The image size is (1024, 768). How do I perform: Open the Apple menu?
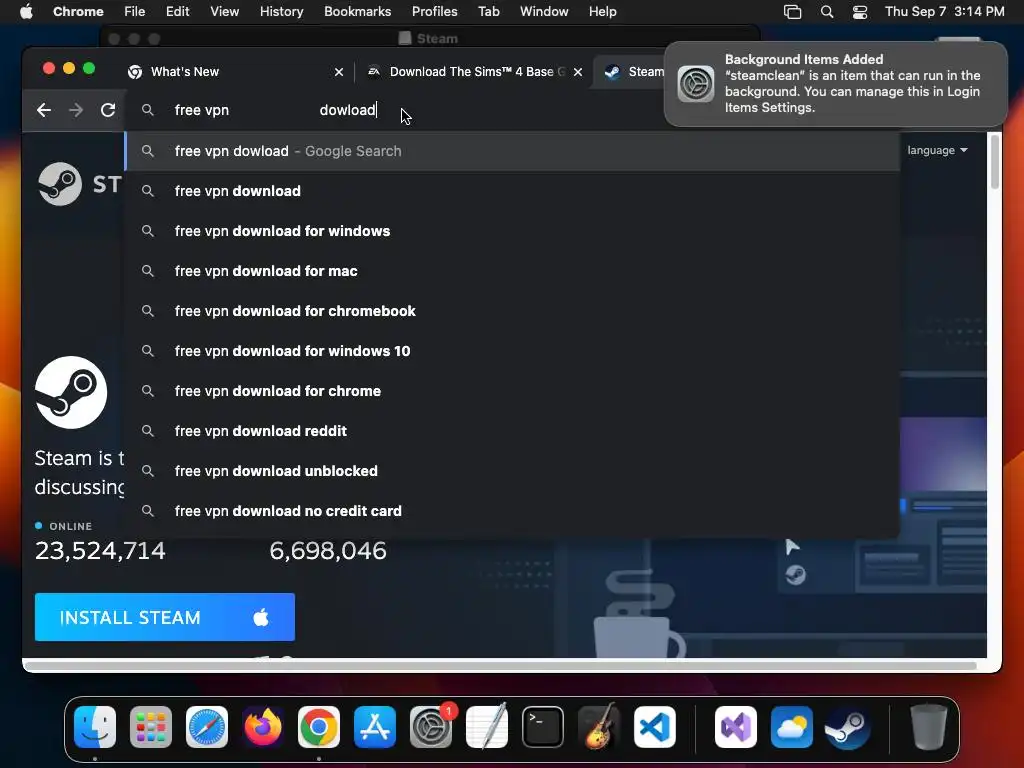tap(26, 12)
